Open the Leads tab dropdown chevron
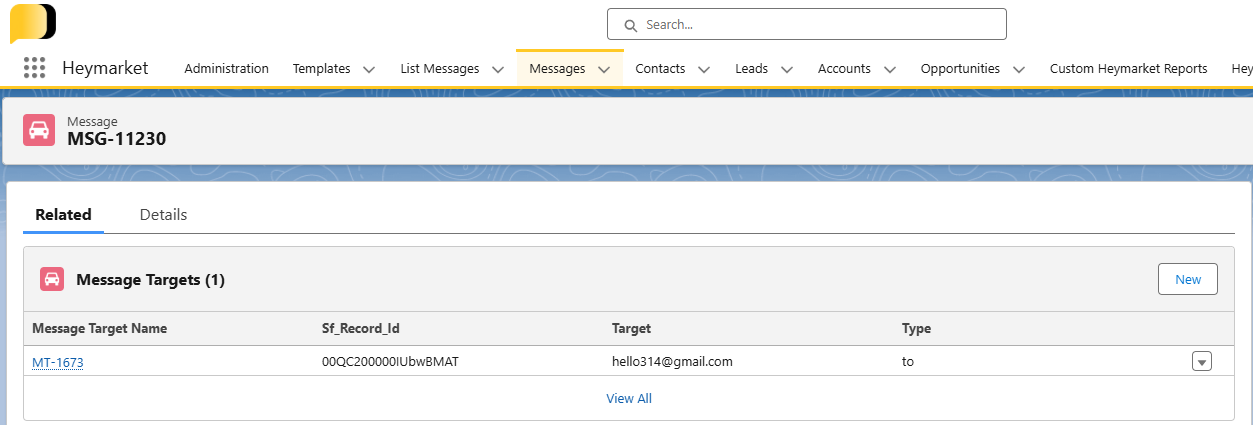The height and width of the screenshot is (425, 1253). [787, 70]
